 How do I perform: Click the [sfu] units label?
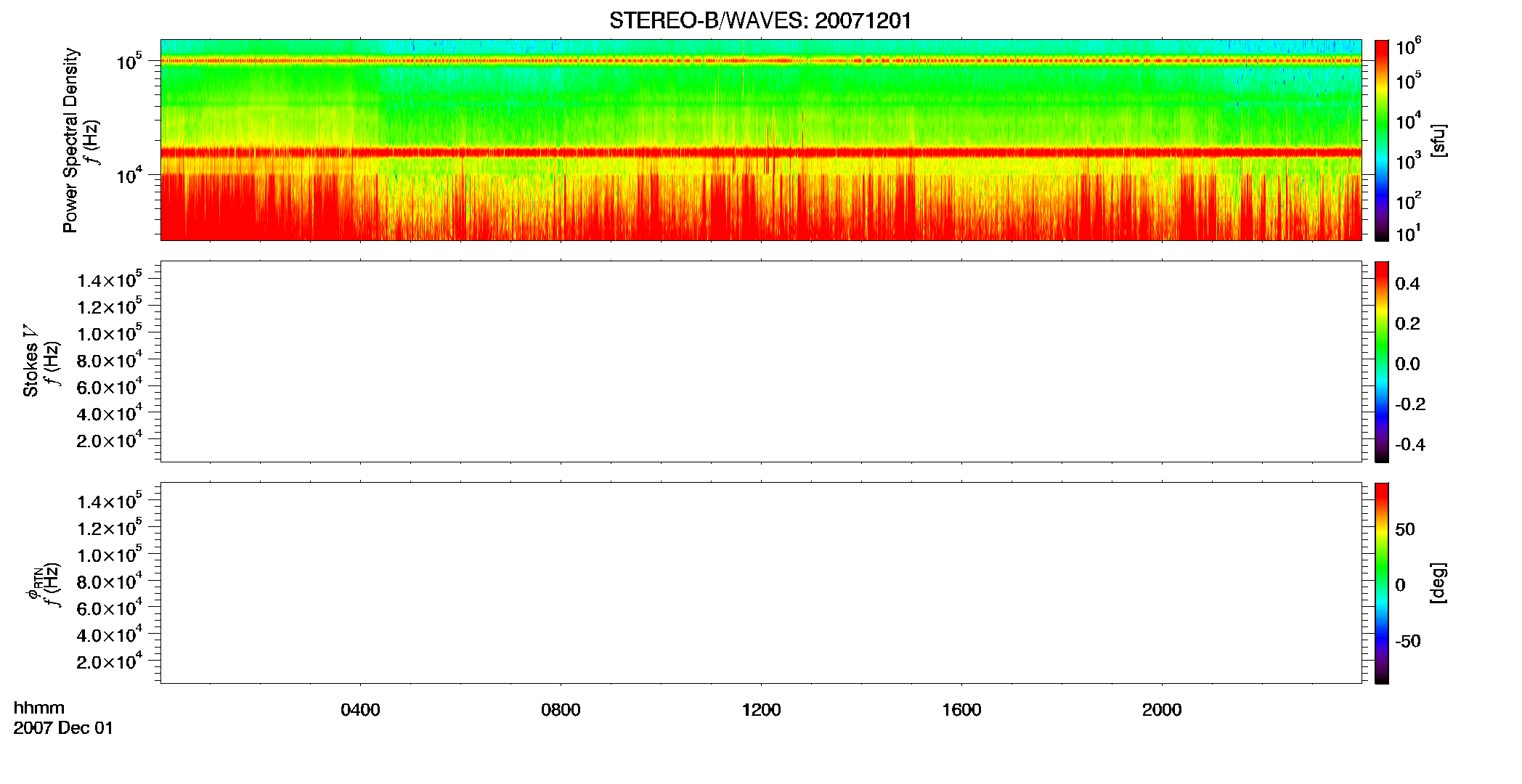point(1438,140)
